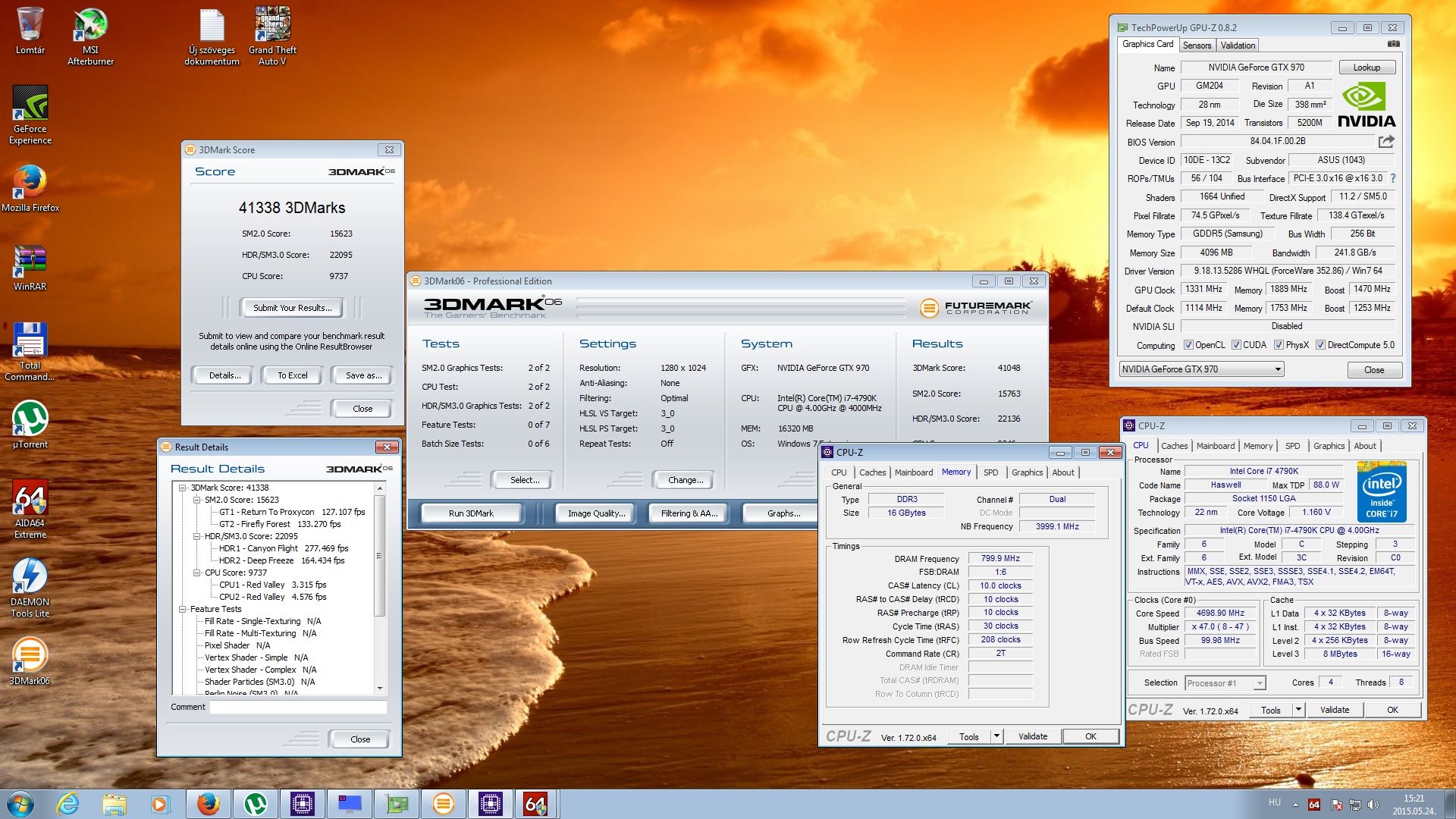Toggle the PhysX checkbox in GPU-Z
The width and height of the screenshot is (1456, 819).
click(1279, 345)
